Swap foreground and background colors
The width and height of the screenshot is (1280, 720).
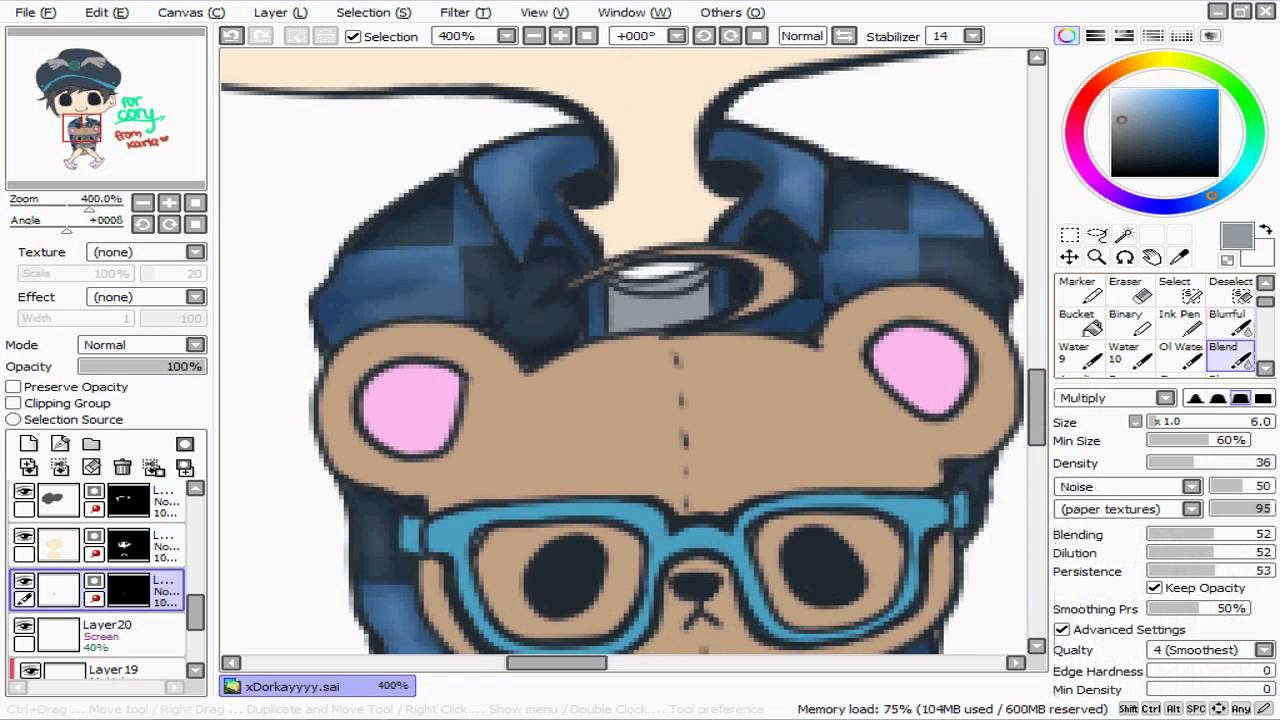[x=1265, y=230]
